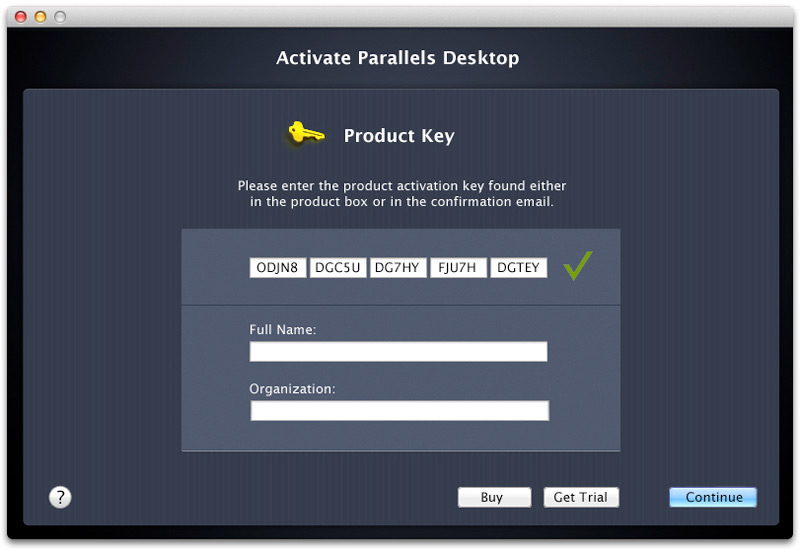Select the last key field with DGTEY
The image size is (800, 552).
(x=518, y=268)
